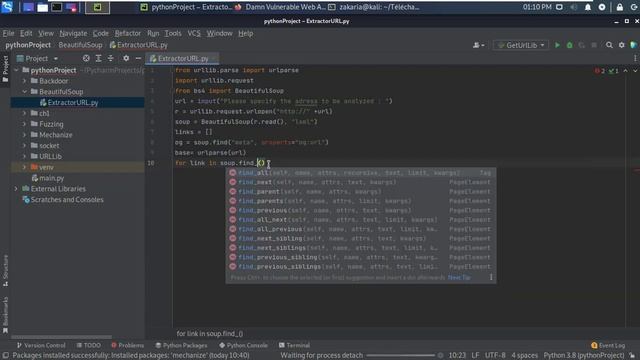This screenshot has height=360, width=640.
Task: Open Python Packages tool window
Action: tap(181, 345)
